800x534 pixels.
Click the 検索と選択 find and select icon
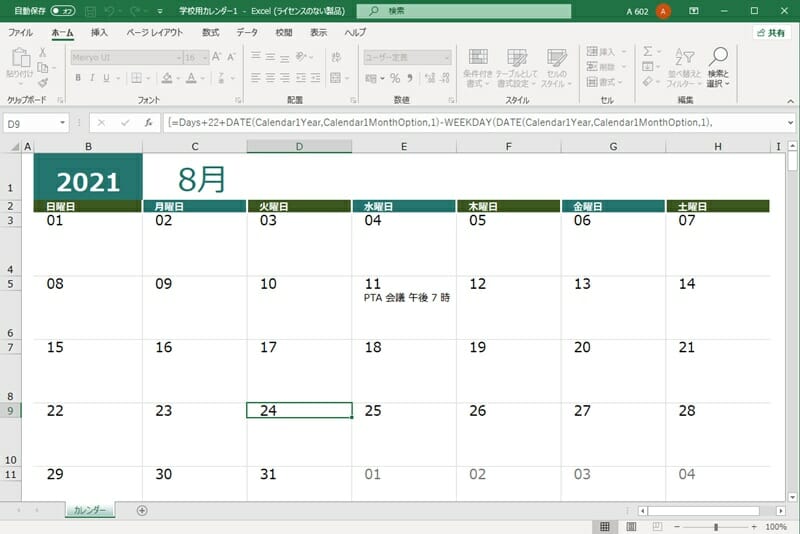[718, 64]
